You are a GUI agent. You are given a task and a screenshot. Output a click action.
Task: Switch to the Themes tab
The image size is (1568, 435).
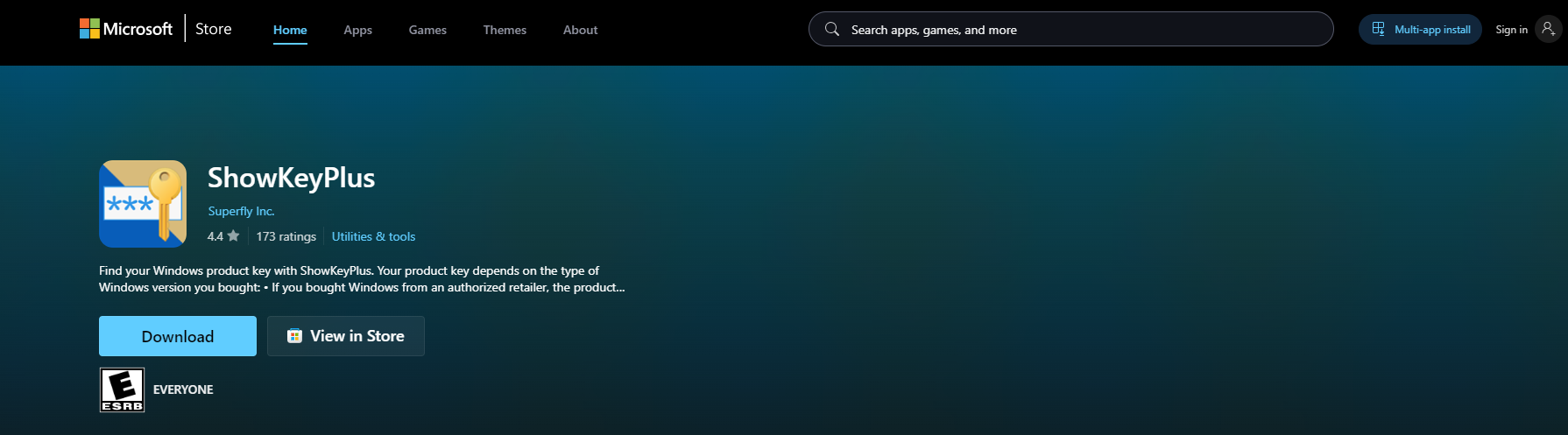click(505, 30)
